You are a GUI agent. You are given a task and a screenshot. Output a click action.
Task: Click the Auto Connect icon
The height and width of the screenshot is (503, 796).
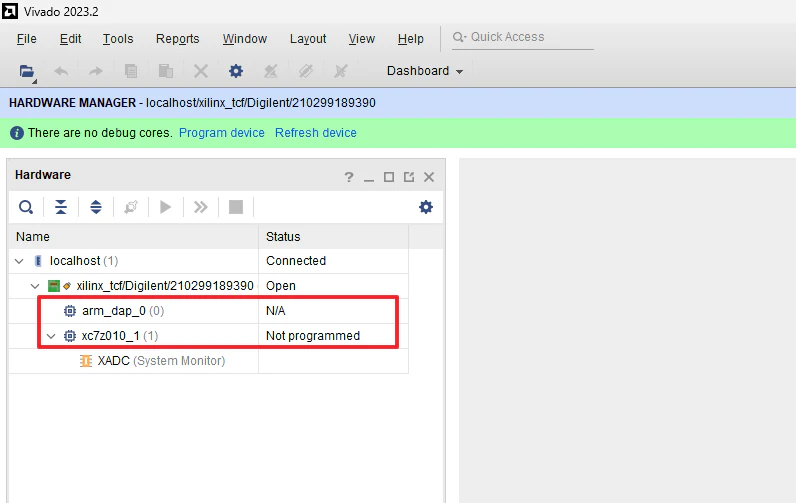pyautogui.click(x=131, y=207)
